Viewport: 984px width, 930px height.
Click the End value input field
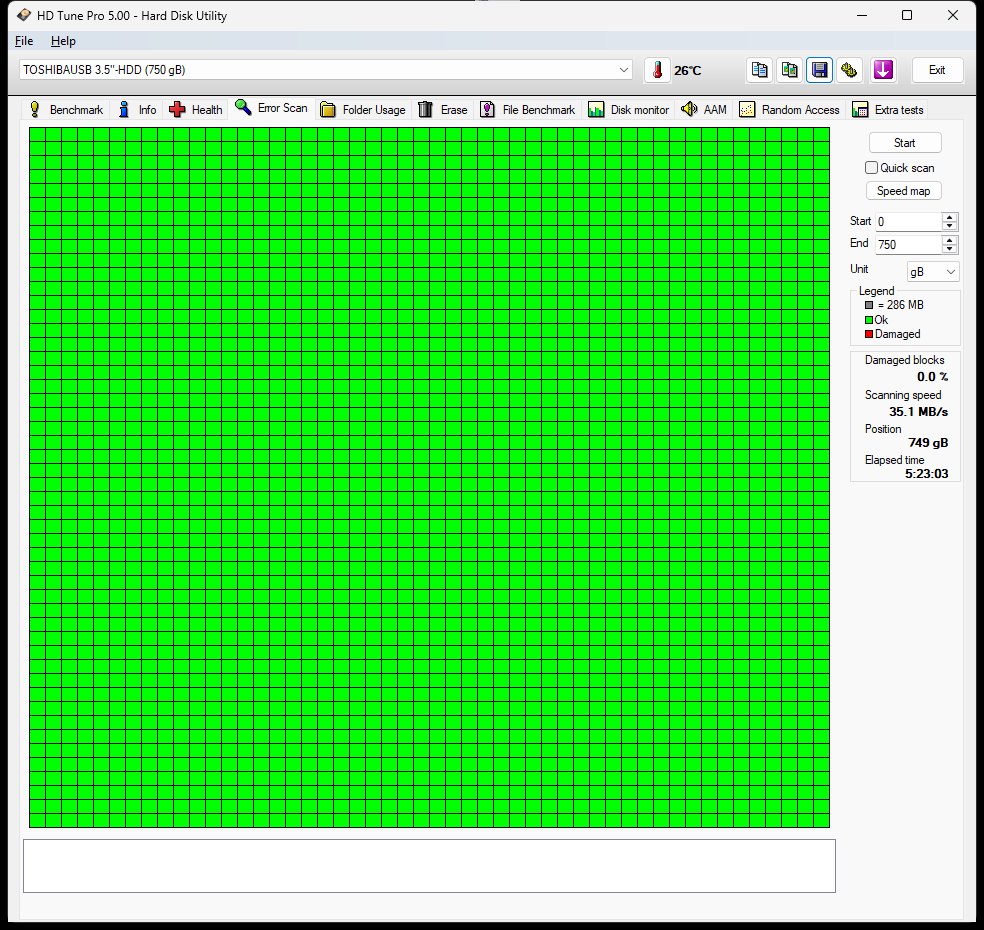pyautogui.click(x=906, y=245)
